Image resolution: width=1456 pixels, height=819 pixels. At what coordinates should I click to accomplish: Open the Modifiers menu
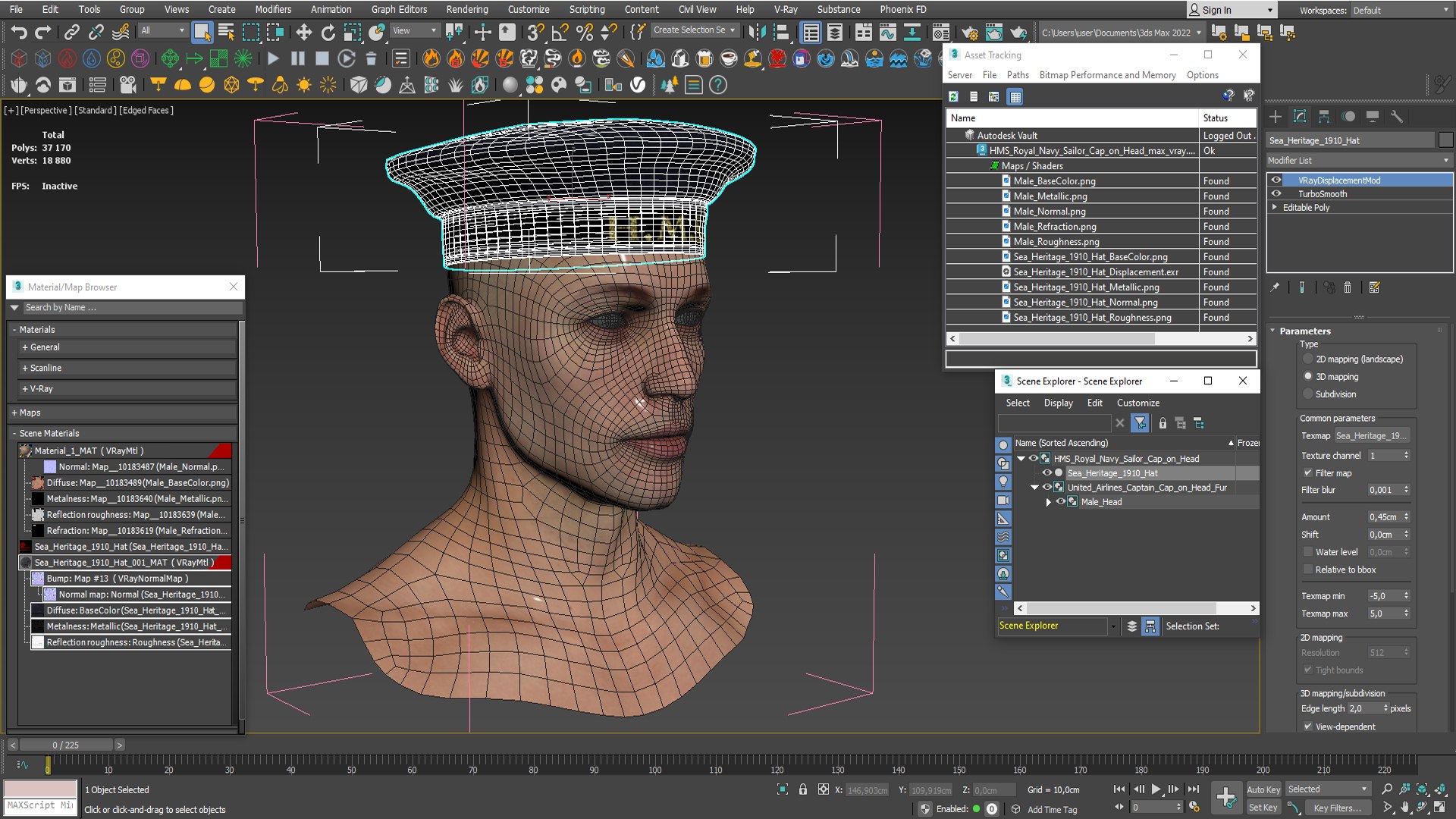coord(273,9)
